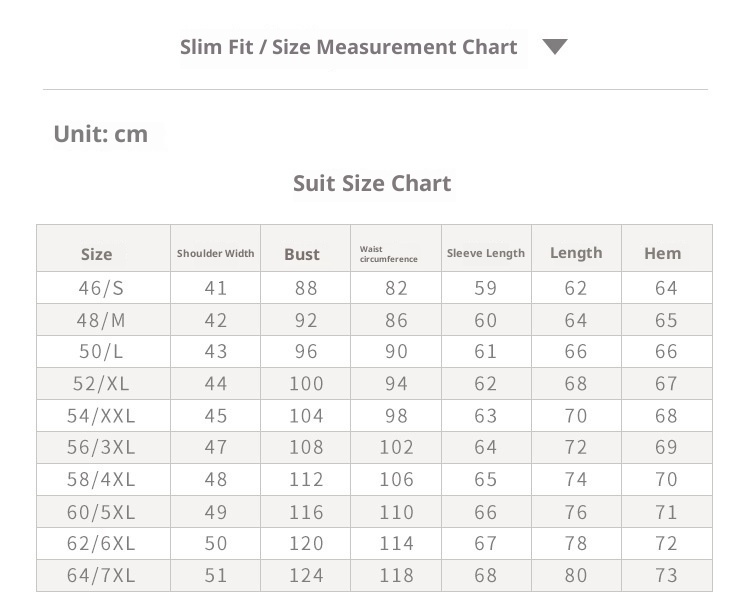Viewport: 750px width, 616px height.
Task: Click the 54/XXL size row label
Action: [102, 416]
